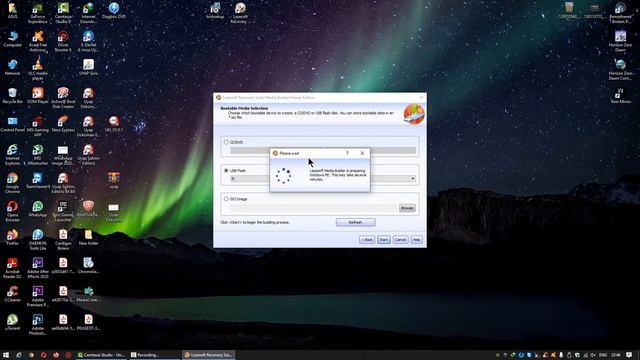Click the Help button in Media Builder
The image size is (640, 360).
pyautogui.click(x=416, y=240)
